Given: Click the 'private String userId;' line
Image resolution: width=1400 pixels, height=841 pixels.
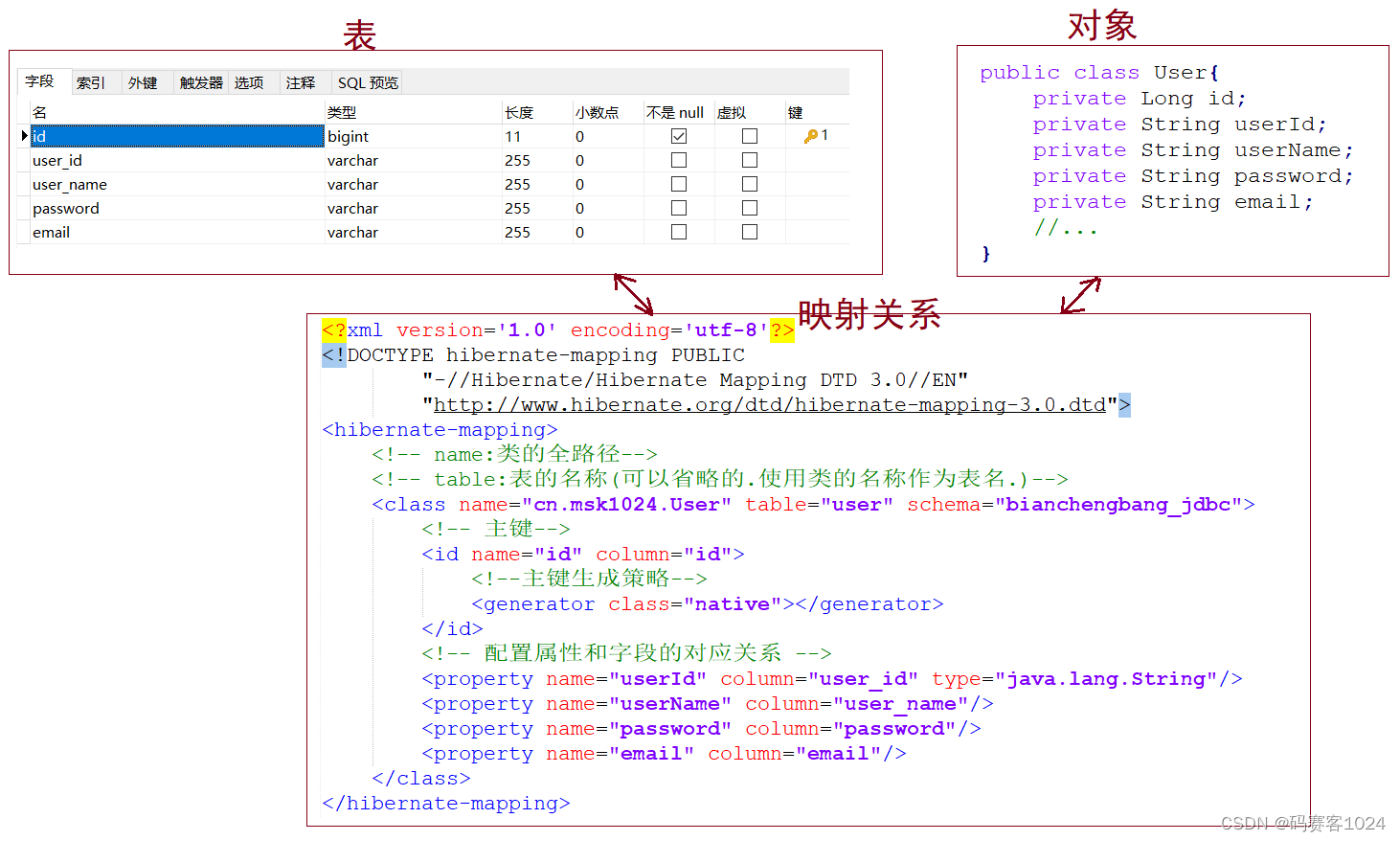Looking at the screenshot, I should click(1180, 125).
